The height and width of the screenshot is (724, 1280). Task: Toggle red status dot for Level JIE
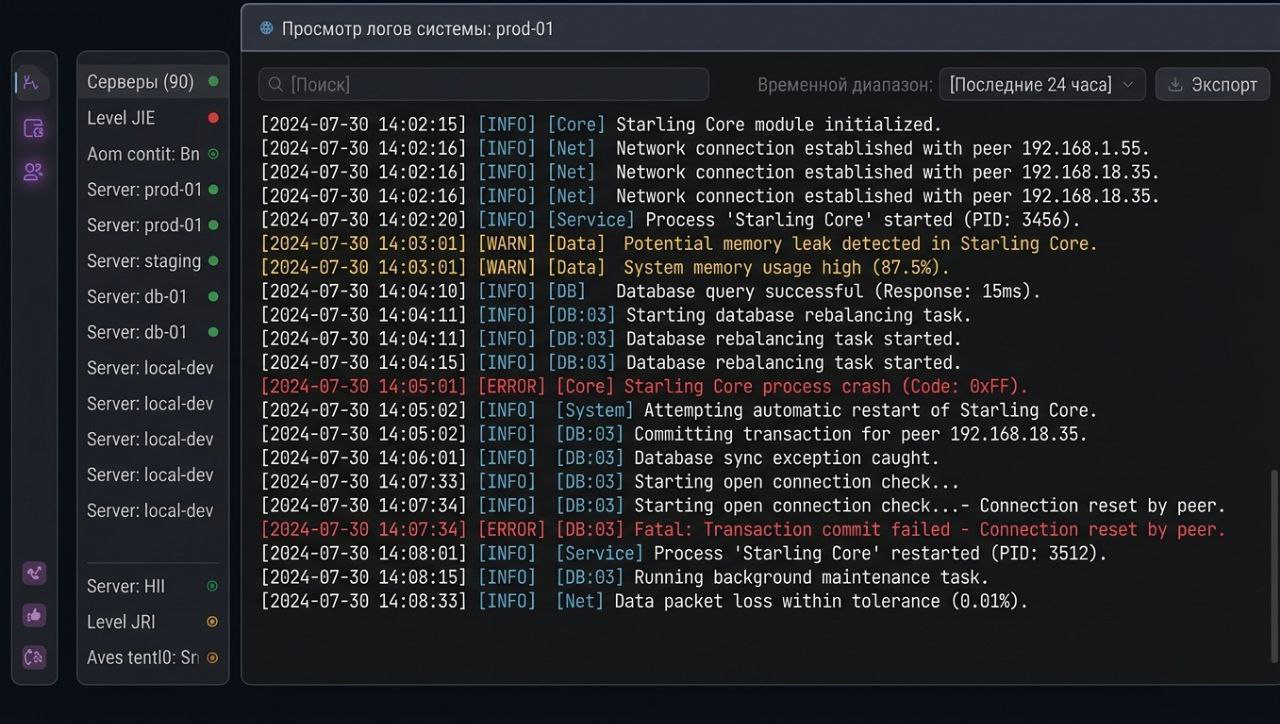tap(212, 118)
